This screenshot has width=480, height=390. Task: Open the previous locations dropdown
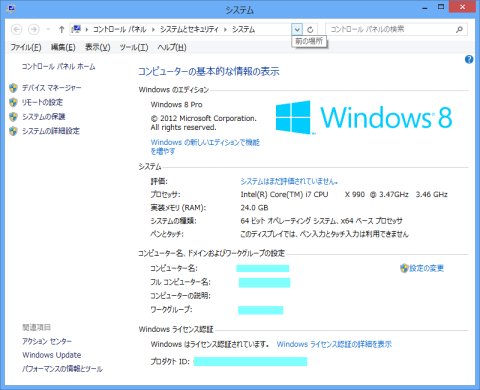click(x=297, y=30)
